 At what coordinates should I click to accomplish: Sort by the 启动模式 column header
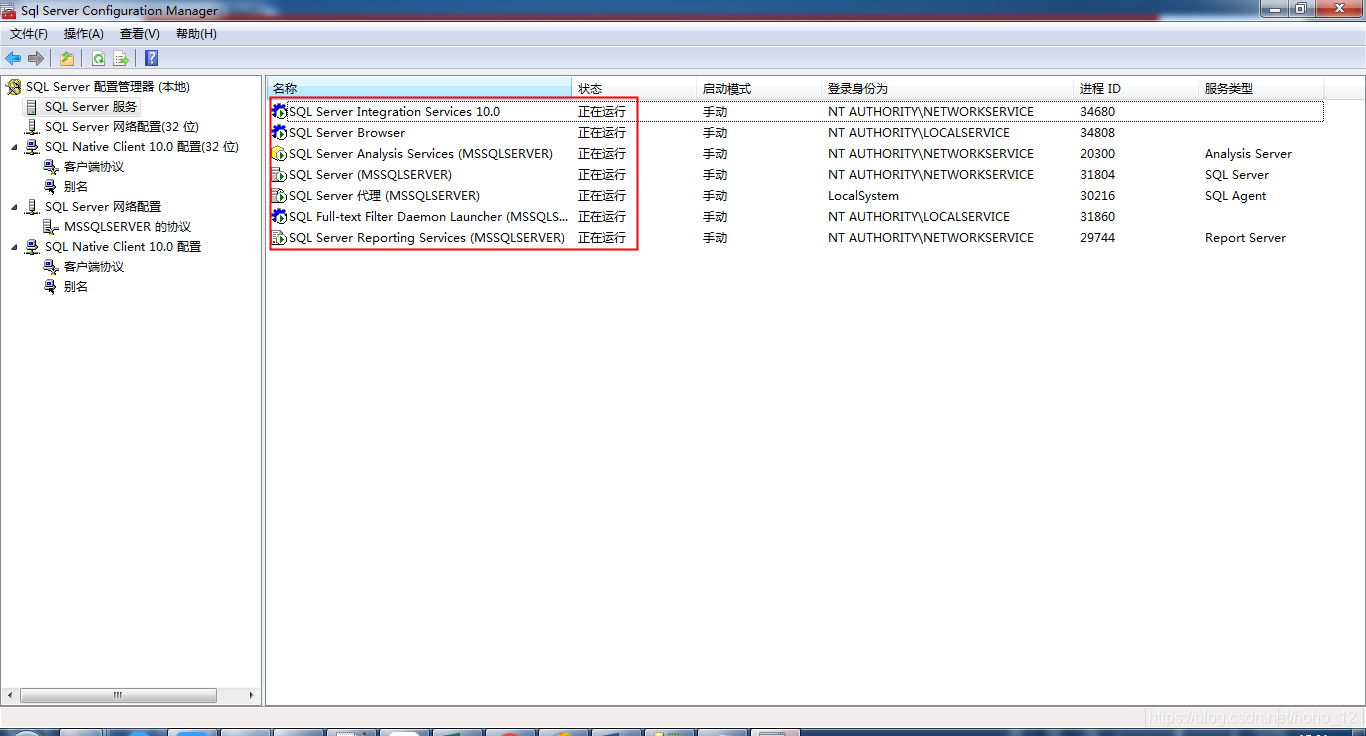tap(759, 88)
